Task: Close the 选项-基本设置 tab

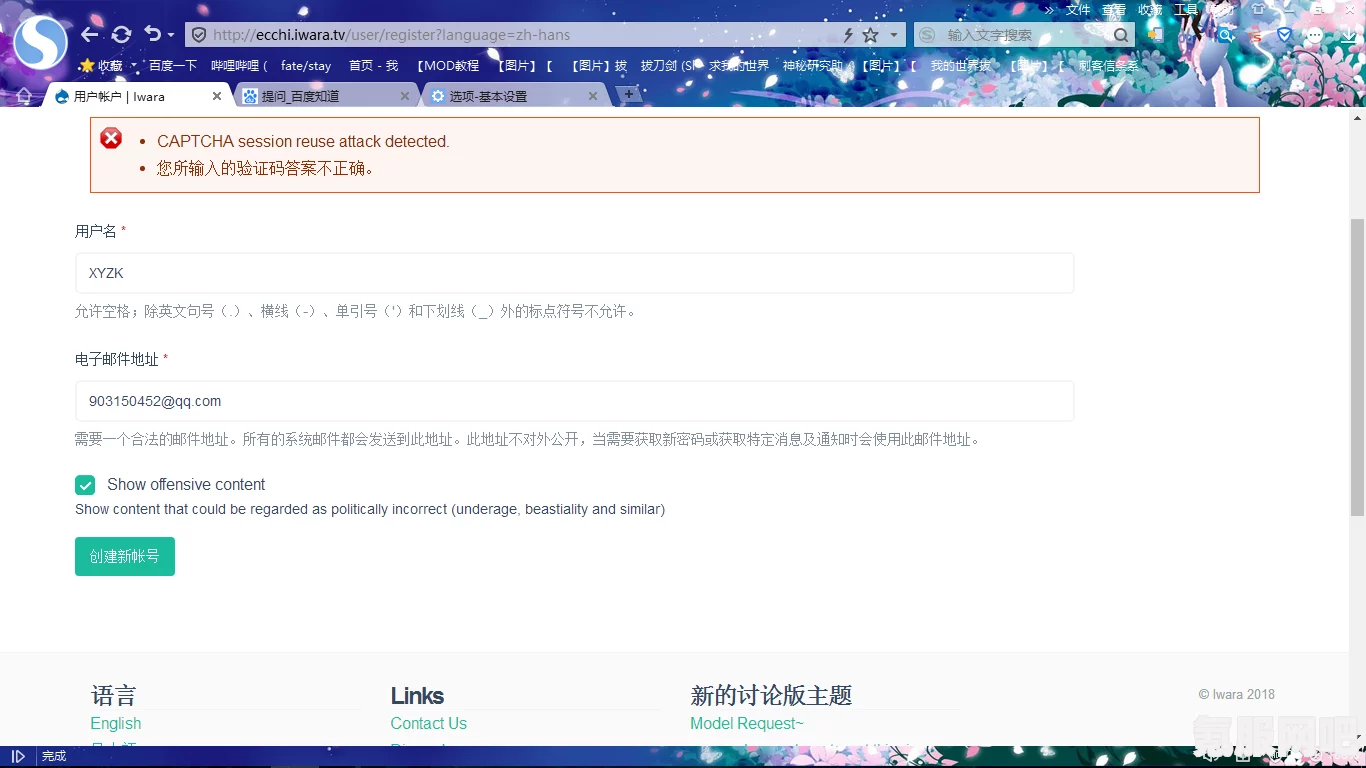Action: pos(593,97)
